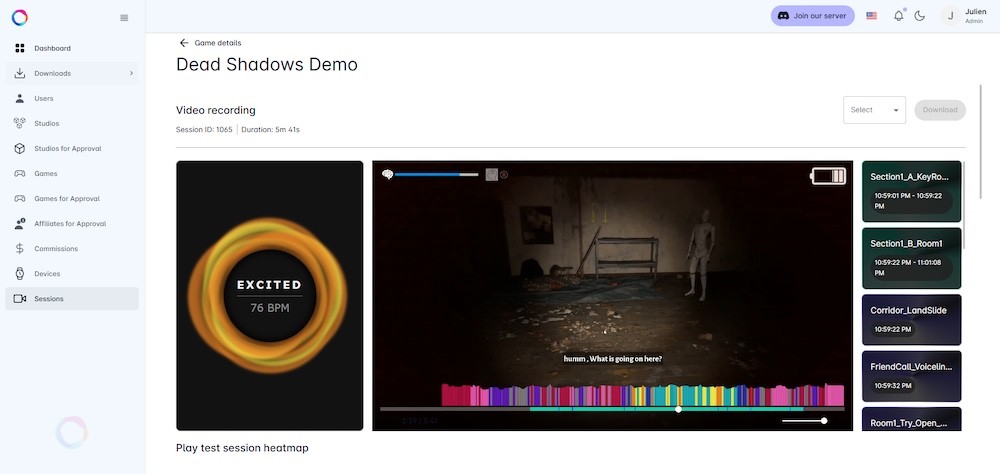Click the Games for Approval controller icon
The image size is (1000, 474).
tap(20, 198)
